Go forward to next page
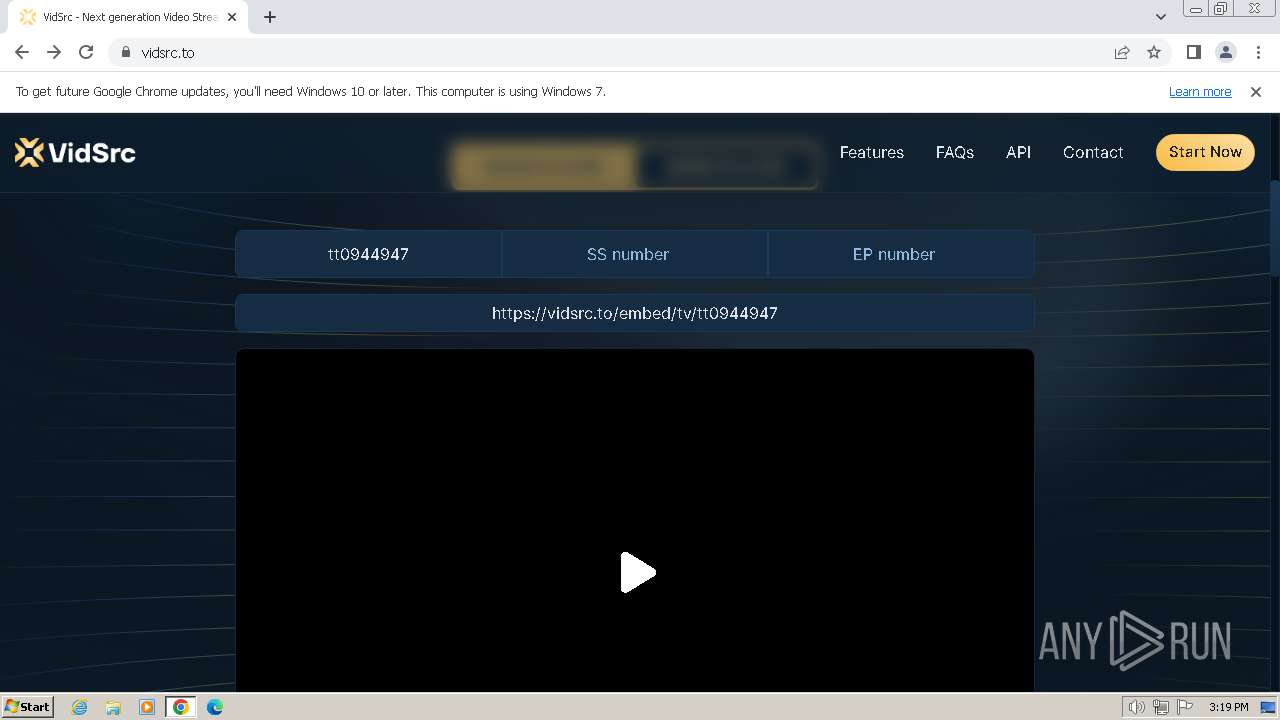The width and height of the screenshot is (1280, 720). [54, 52]
